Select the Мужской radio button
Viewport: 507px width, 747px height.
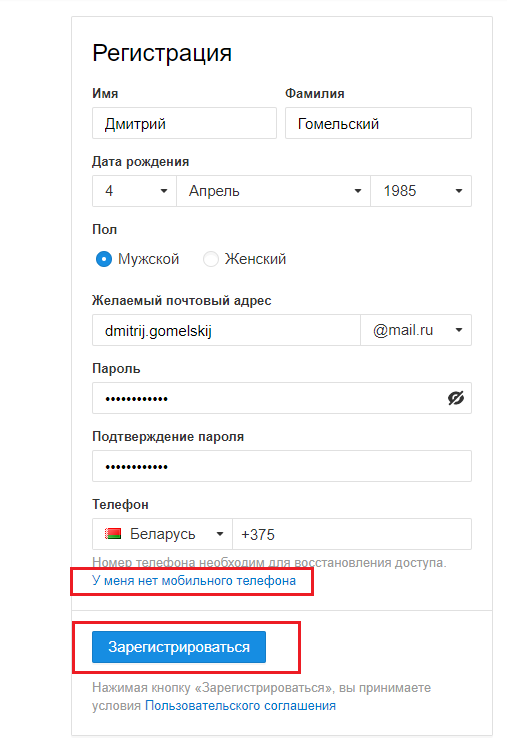(103, 259)
